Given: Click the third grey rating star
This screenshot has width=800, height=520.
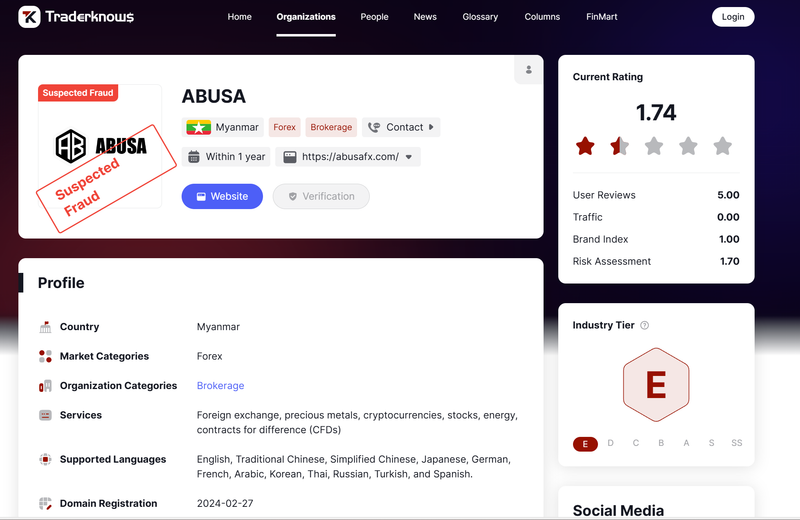Looking at the screenshot, I should pyautogui.click(x=654, y=146).
